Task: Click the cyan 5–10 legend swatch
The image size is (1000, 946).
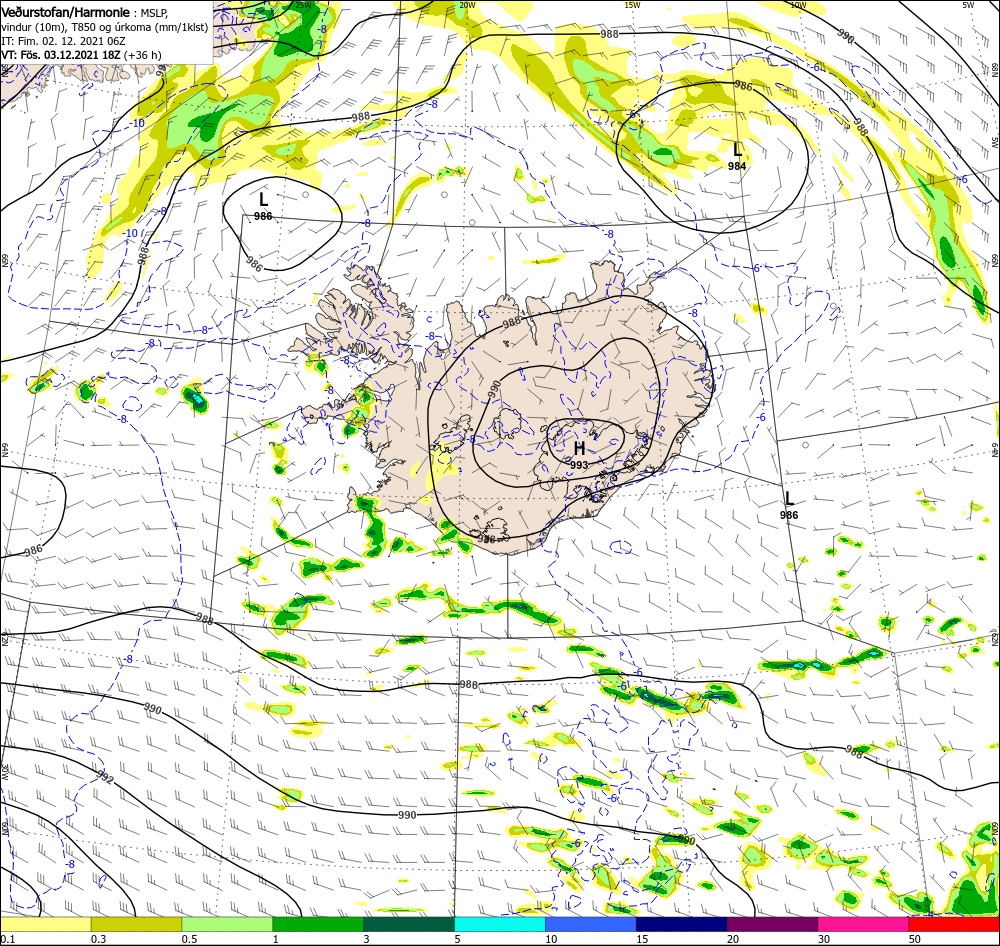Action: tap(500, 924)
